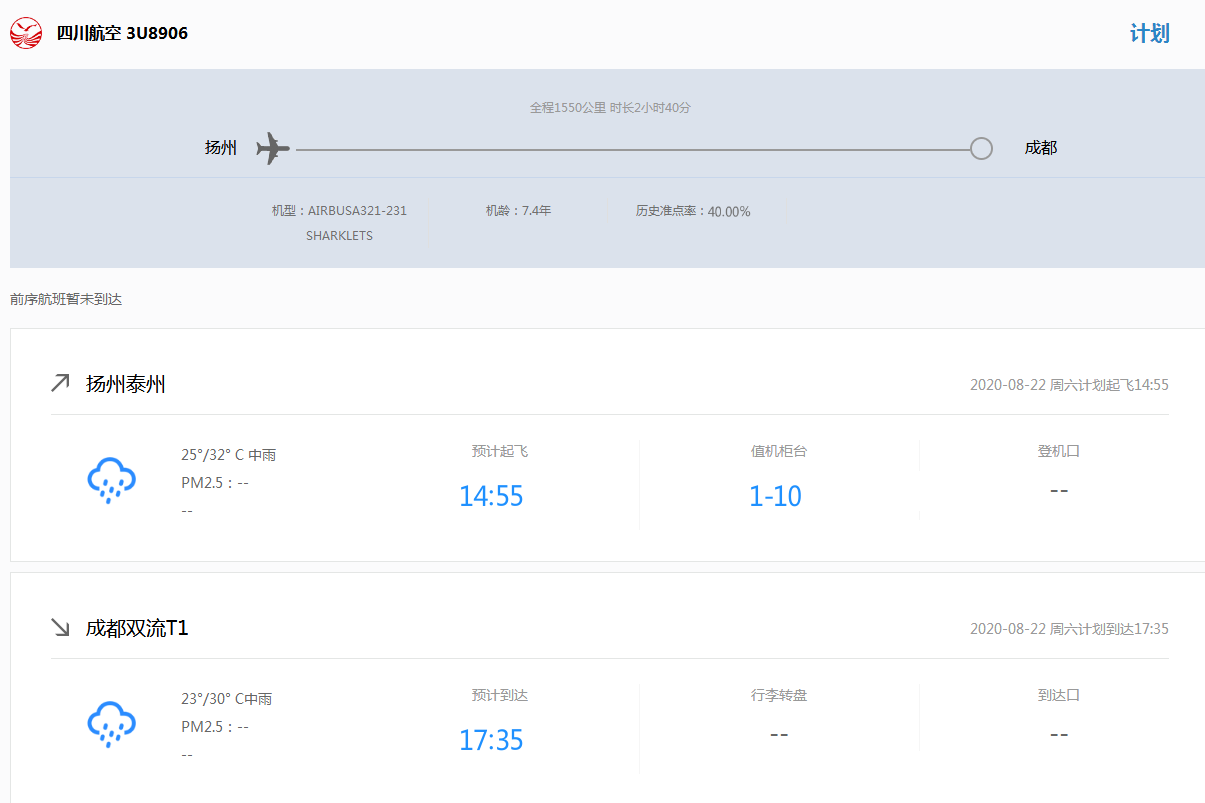Click the destination city label 成都
Screen dimensions: 1205x803
click(x=1040, y=148)
